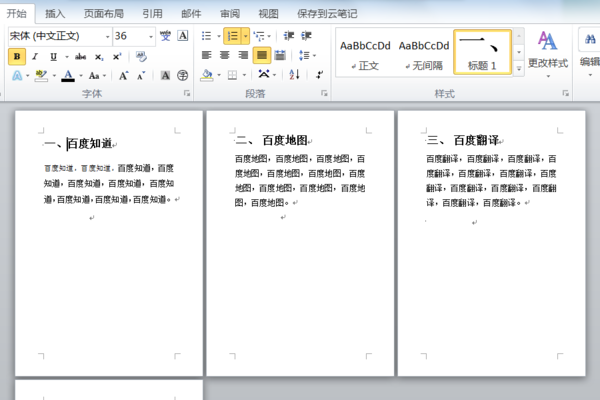Switch to the 插入 tab
The width and height of the screenshot is (600, 400).
pos(55,13)
